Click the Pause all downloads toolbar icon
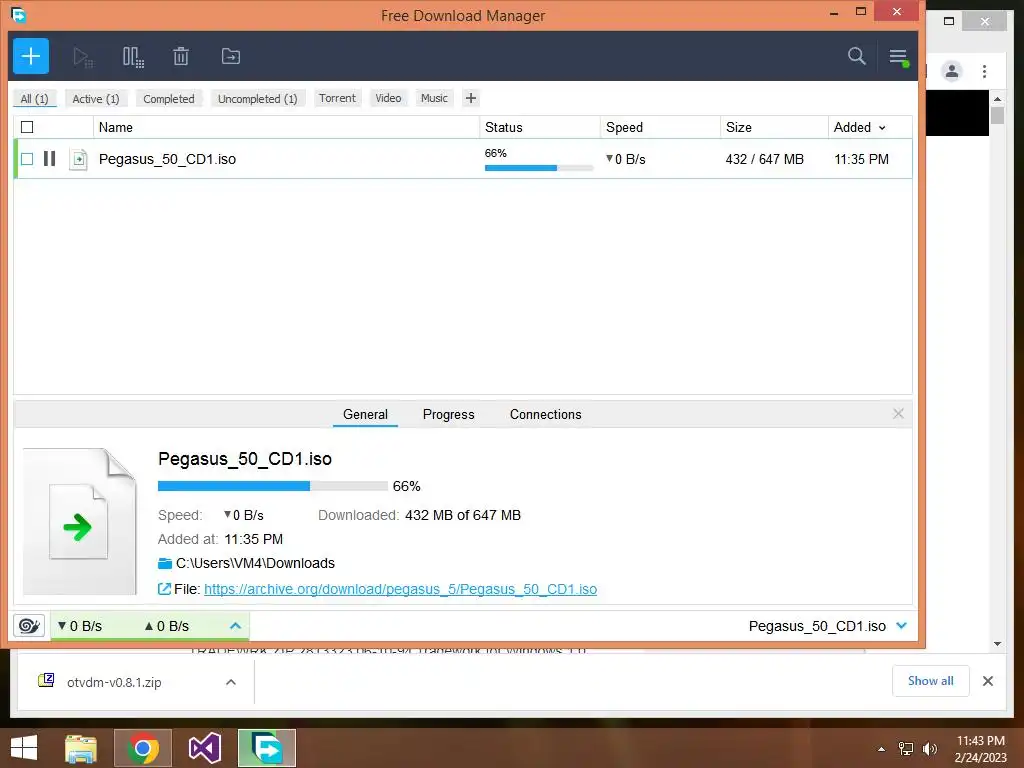This screenshot has width=1024, height=768. click(x=133, y=57)
